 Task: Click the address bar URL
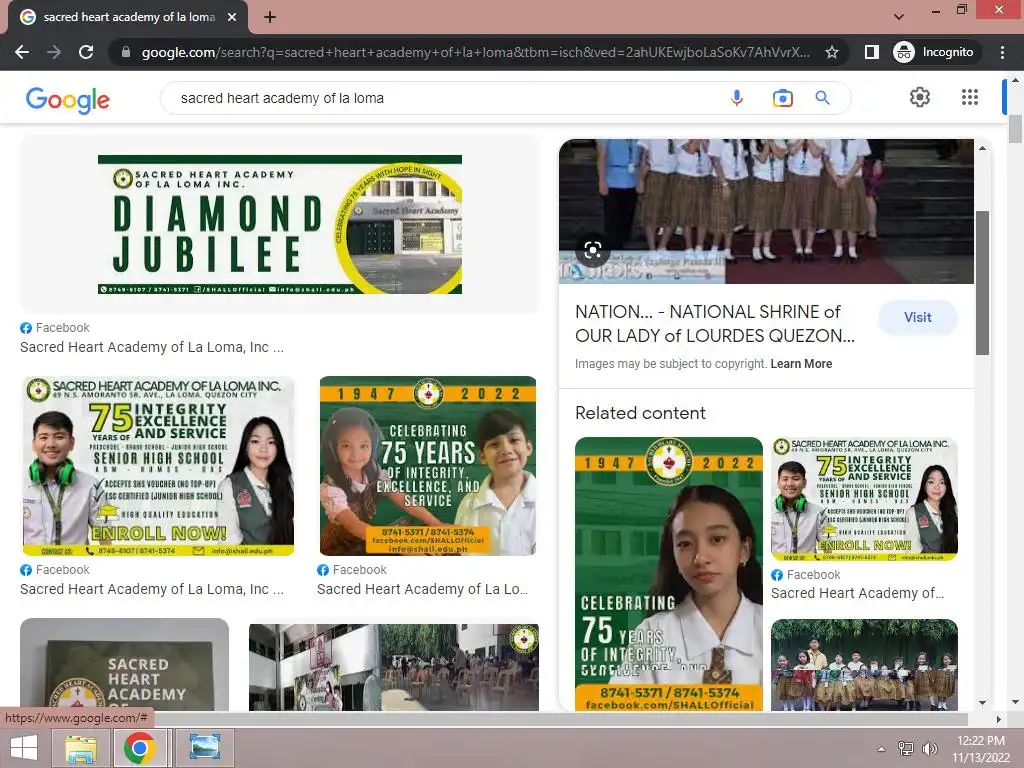point(475,52)
